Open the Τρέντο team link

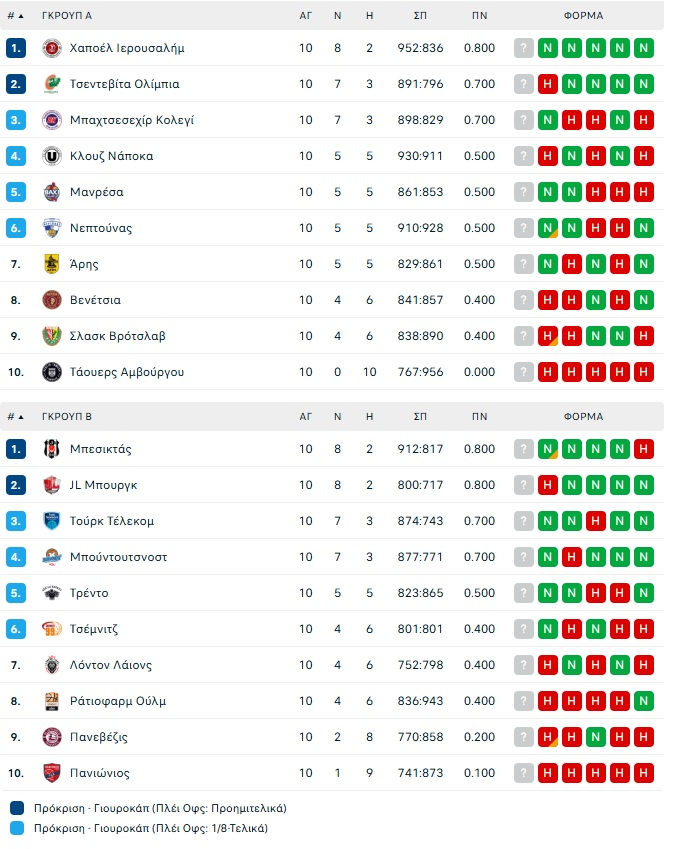tap(89, 593)
